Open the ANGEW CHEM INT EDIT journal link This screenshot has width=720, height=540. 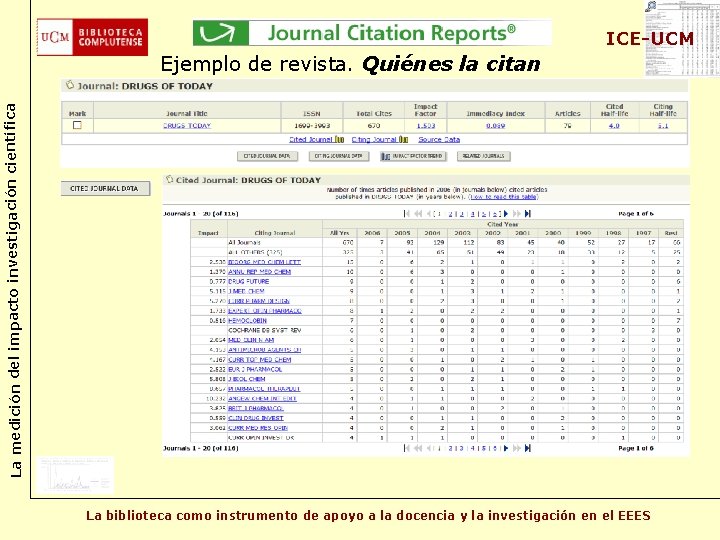coord(262,399)
